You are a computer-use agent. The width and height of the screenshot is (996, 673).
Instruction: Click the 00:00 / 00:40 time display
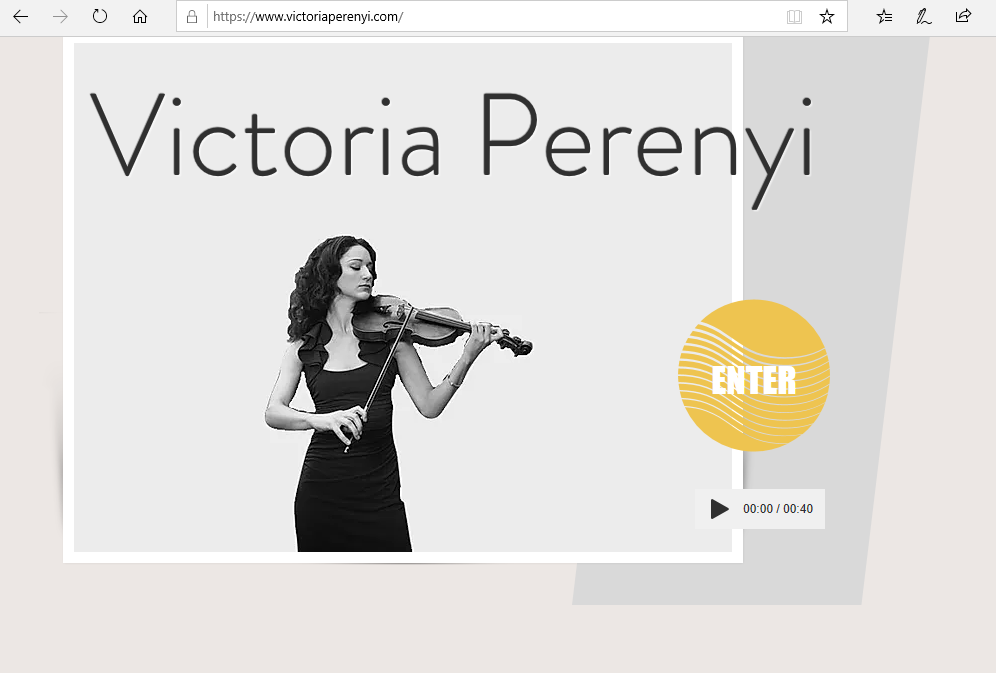tap(777, 509)
